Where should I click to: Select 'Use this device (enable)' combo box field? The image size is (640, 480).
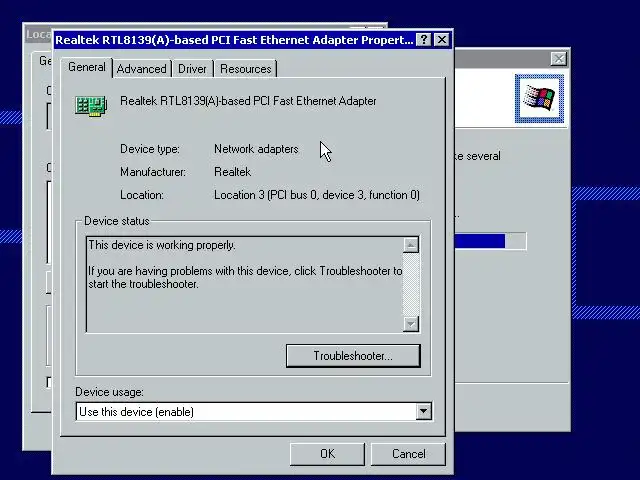pyautogui.click(x=253, y=411)
